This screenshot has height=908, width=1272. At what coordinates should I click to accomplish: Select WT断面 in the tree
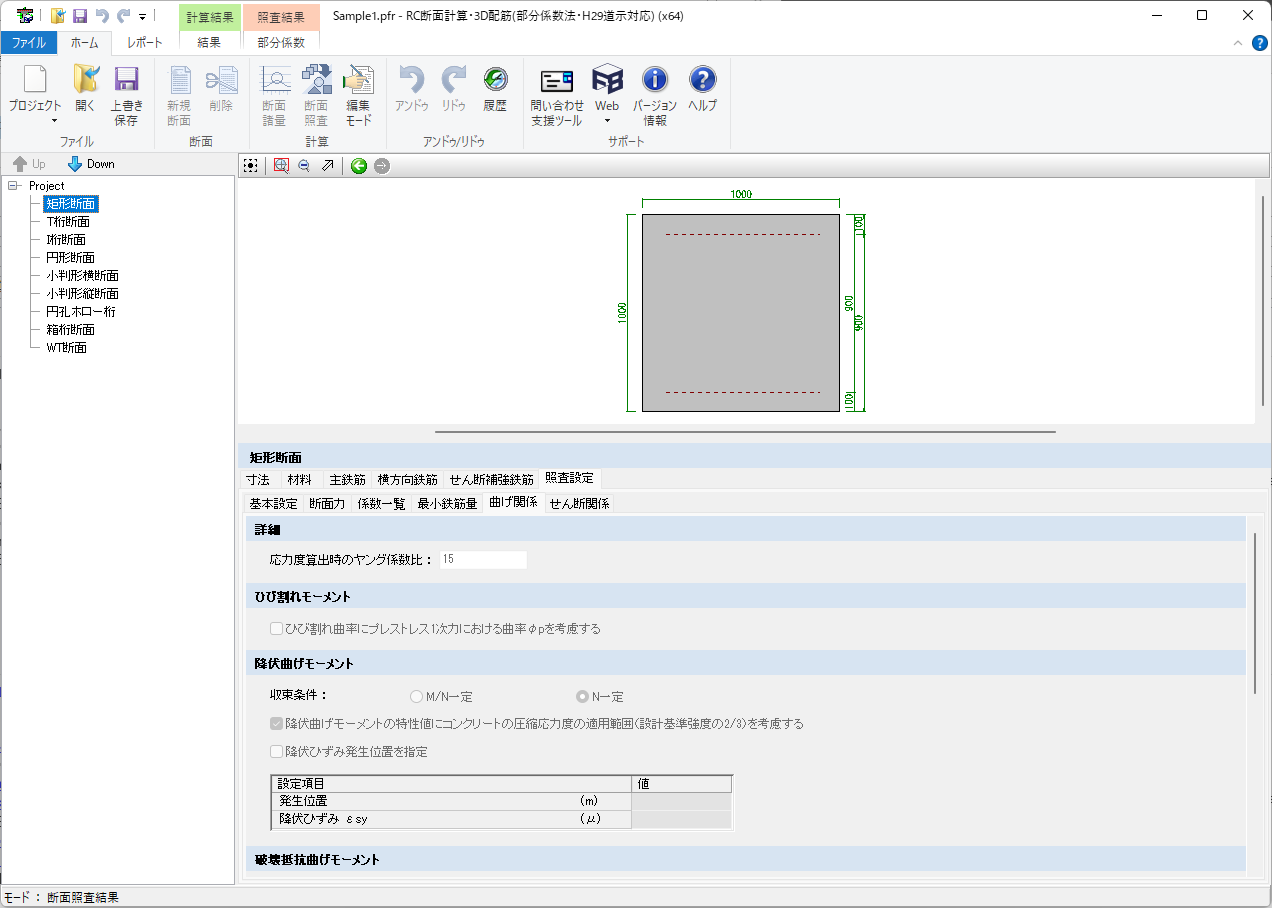[x=67, y=348]
